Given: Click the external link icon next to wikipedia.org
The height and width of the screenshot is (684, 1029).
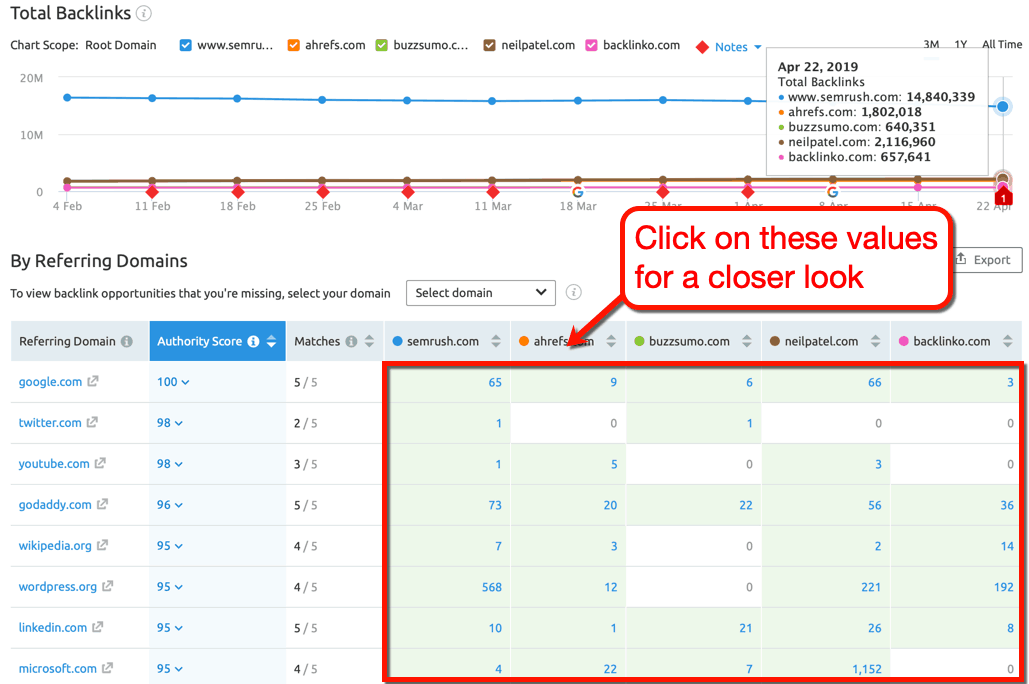Looking at the screenshot, I should coord(103,545).
